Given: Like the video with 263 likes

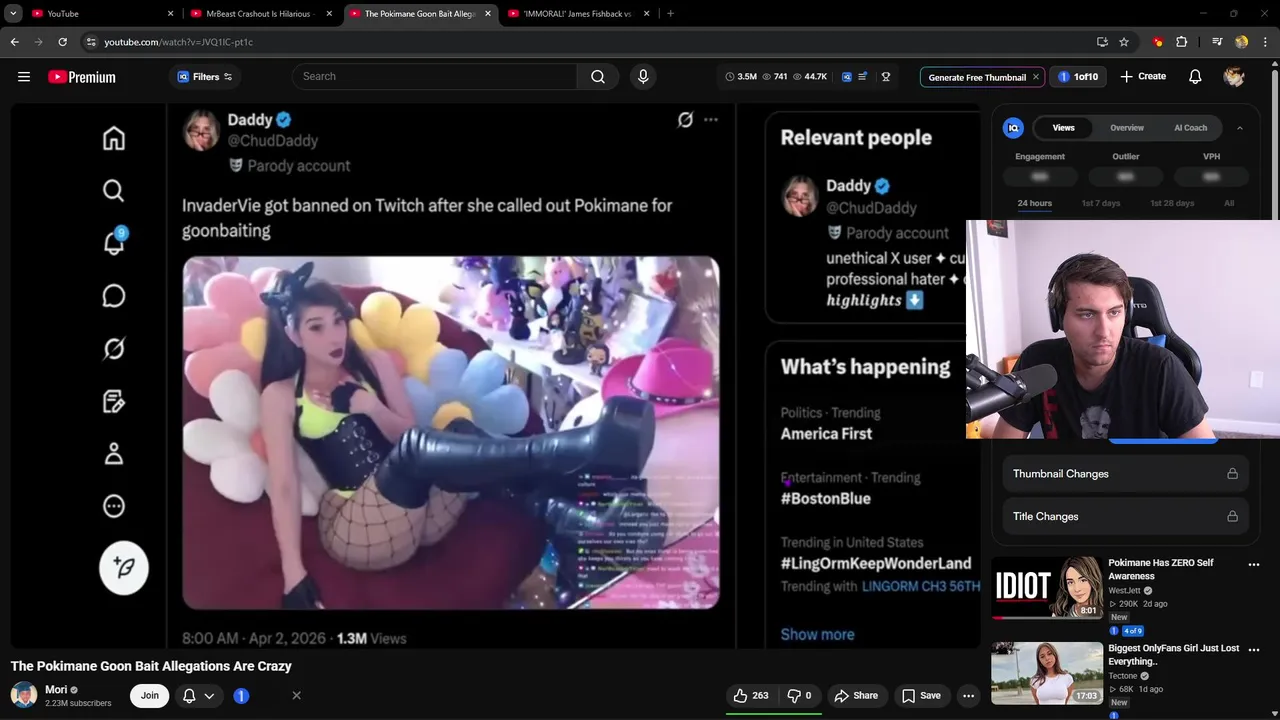Looking at the screenshot, I should [x=751, y=696].
